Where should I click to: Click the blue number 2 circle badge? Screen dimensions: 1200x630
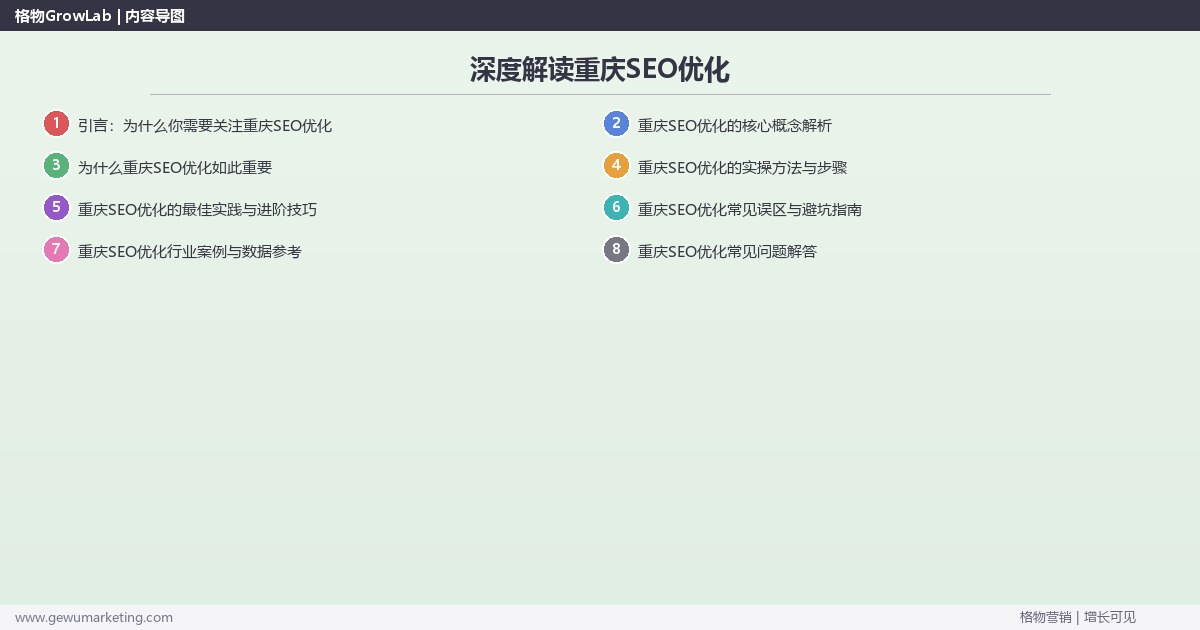click(616, 124)
